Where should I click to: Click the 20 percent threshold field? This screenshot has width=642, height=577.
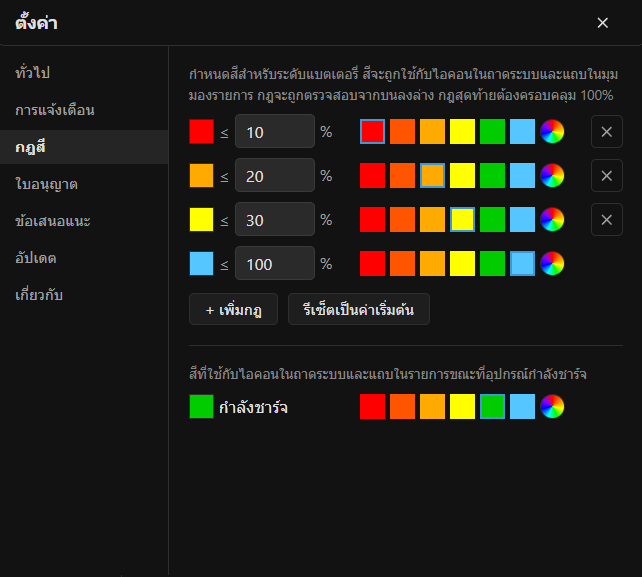click(275, 175)
